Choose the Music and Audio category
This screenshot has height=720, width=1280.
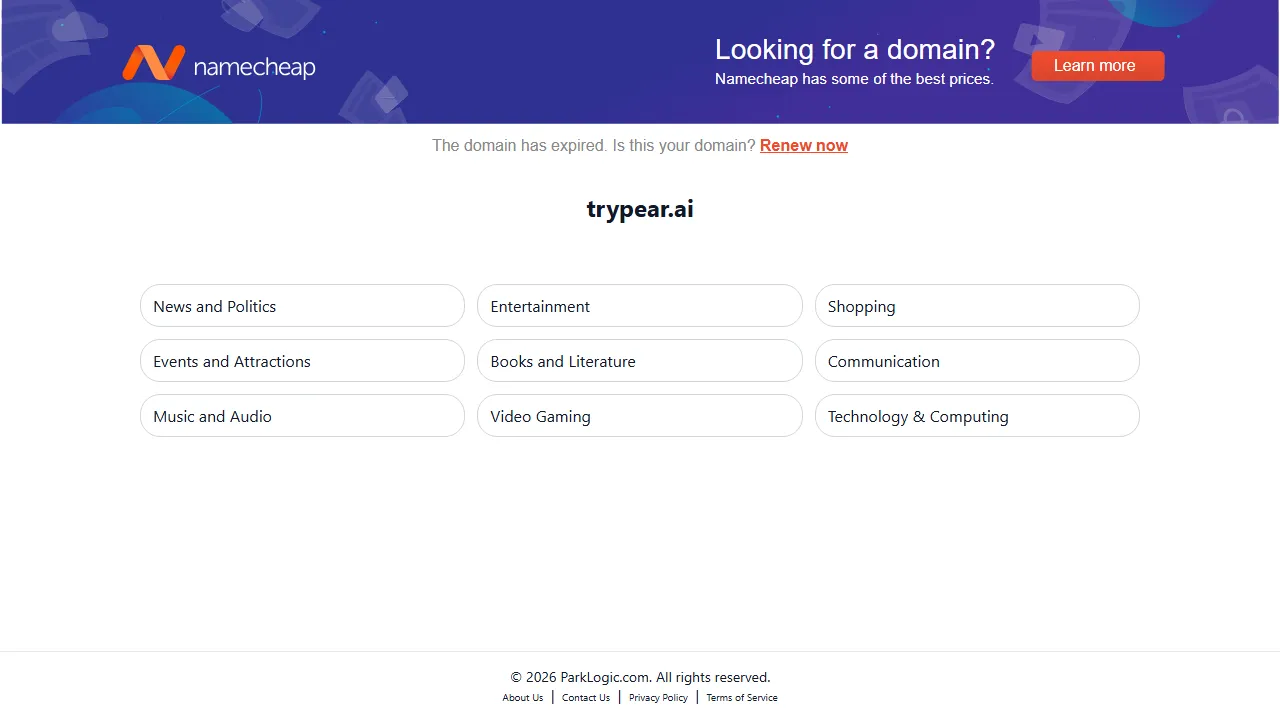coord(302,416)
